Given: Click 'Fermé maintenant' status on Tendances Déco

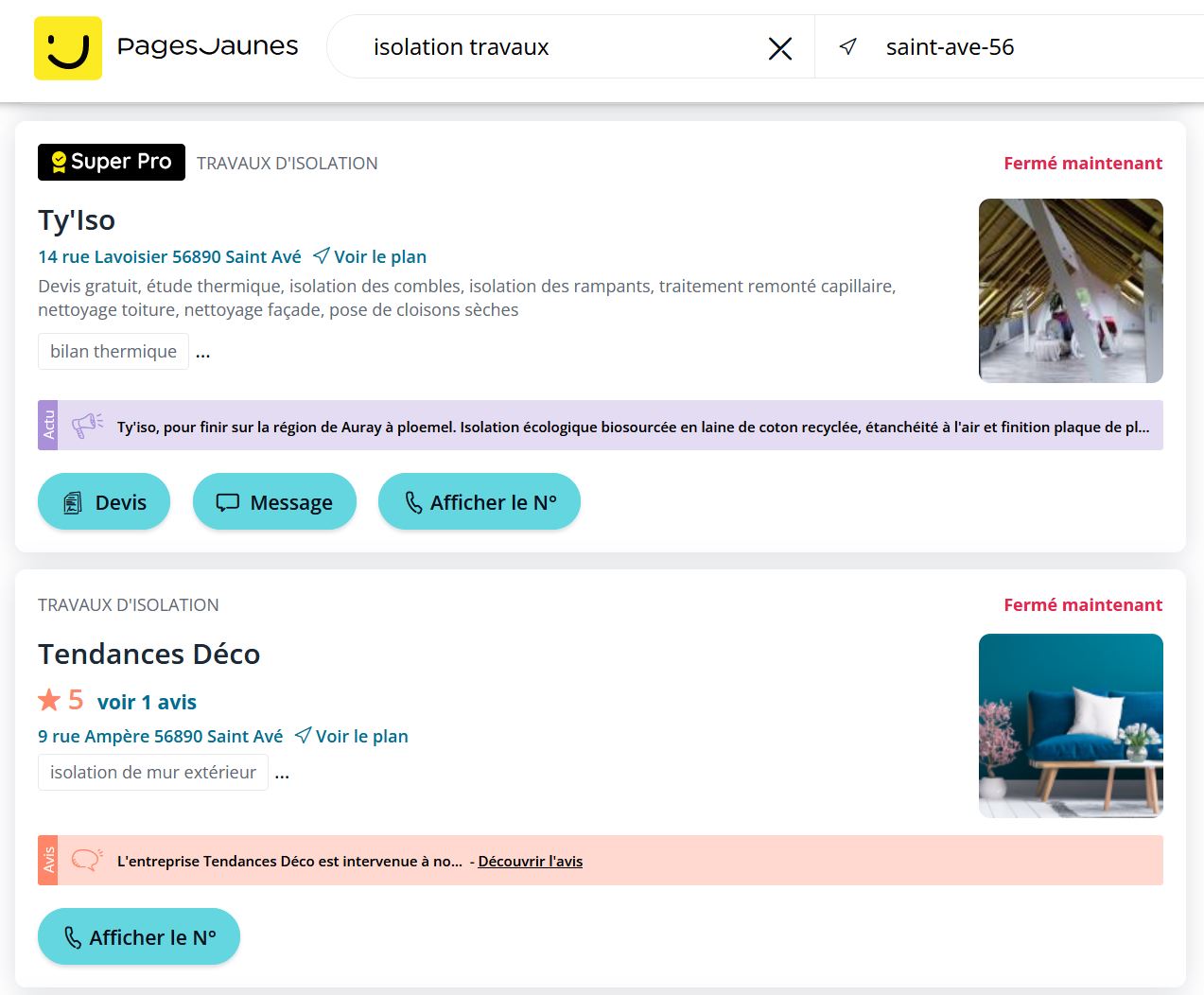Looking at the screenshot, I should coord(1083,604).
